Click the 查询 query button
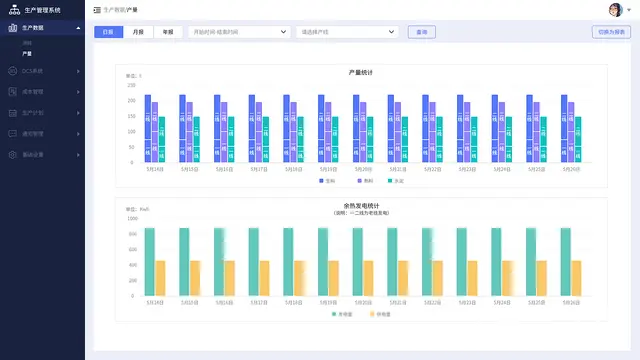 click(422, 32)
